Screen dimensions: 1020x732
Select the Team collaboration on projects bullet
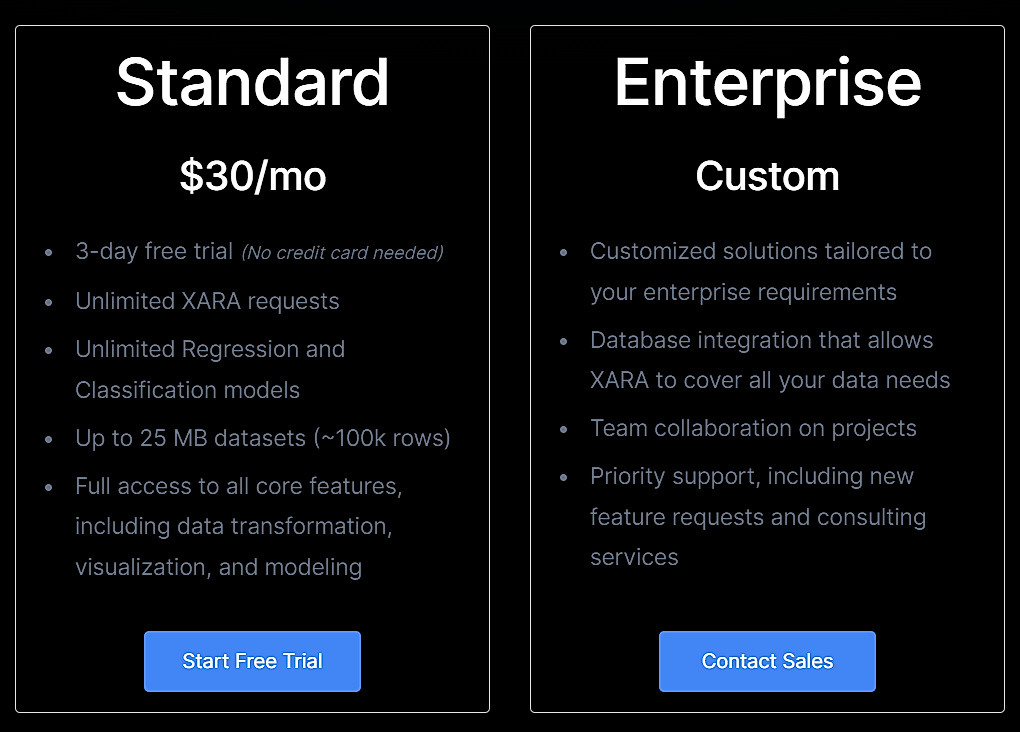(x=753, y=428)
